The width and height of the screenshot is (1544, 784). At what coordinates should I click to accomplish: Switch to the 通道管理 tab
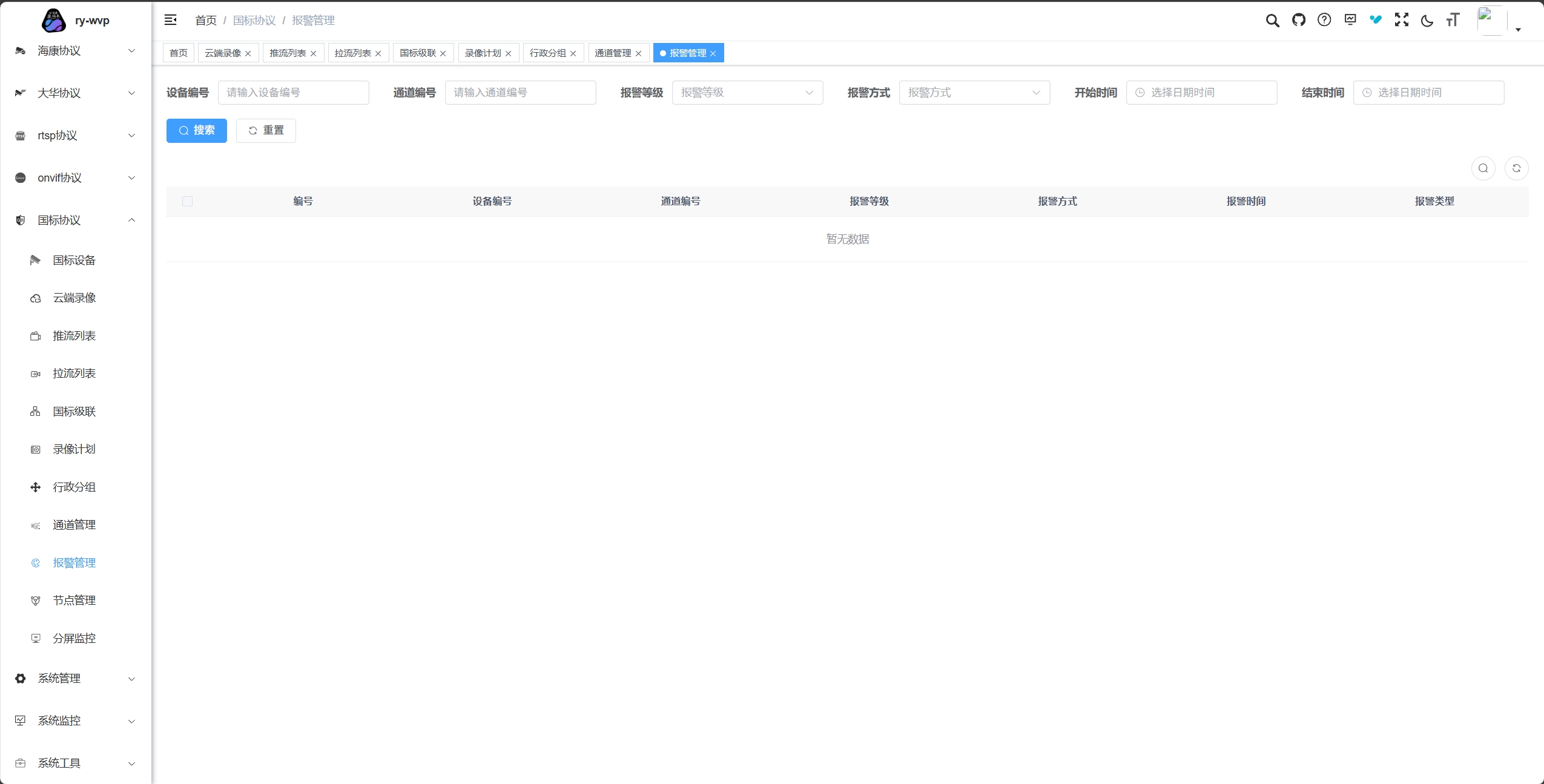tap(613, 53)
